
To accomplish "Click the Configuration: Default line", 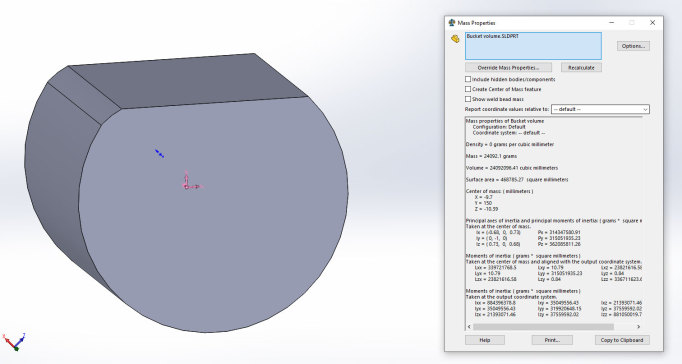I will click(499, 127).
